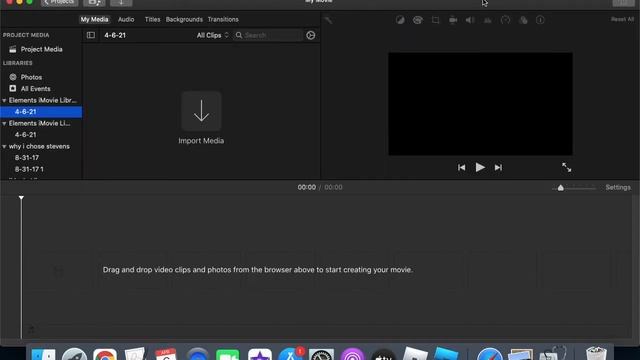
Task: Open the Trash in the Dock
Action: pyautogui.click(x=596, y=353)
